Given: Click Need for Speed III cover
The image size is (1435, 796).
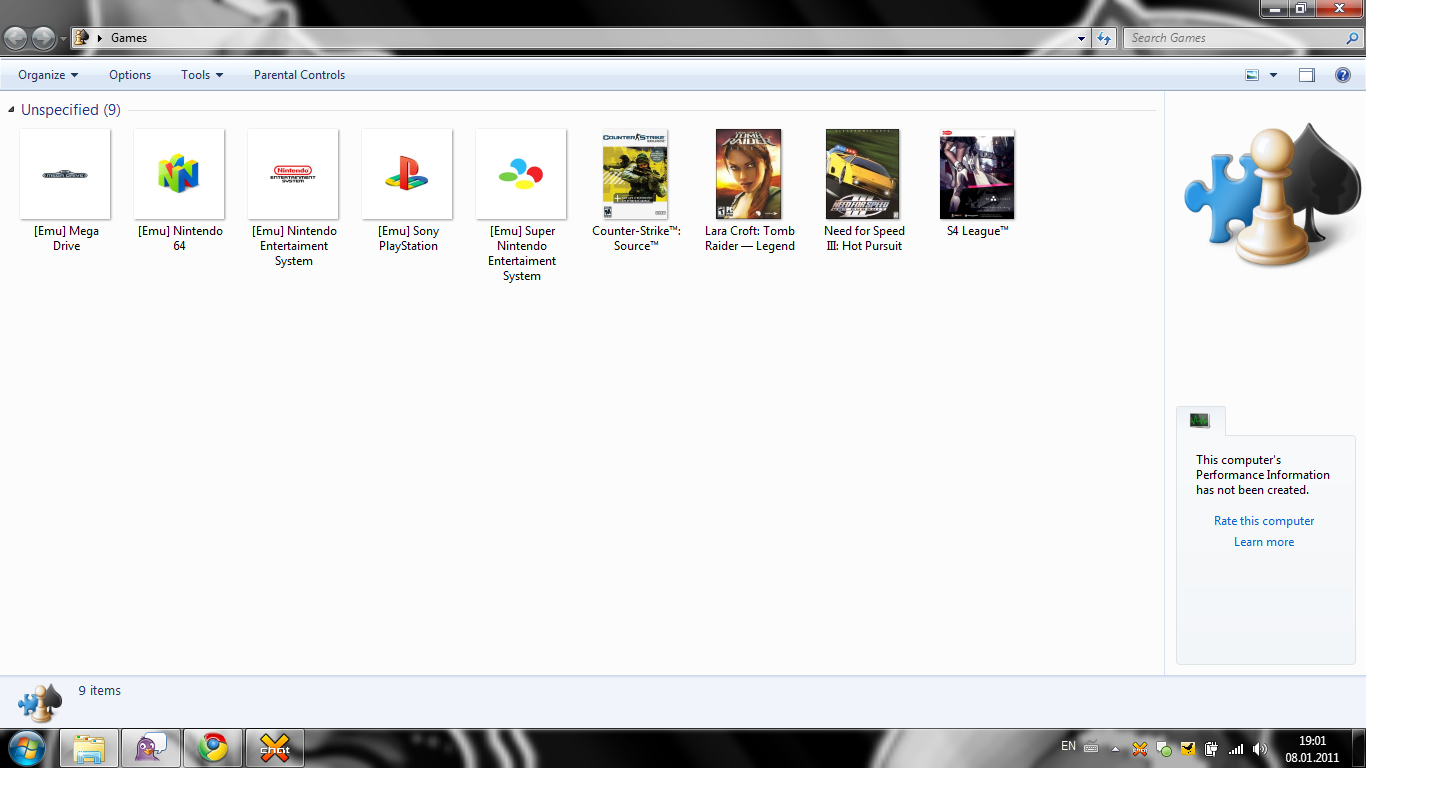Looking at the screenshot, I should pos(862,174).
